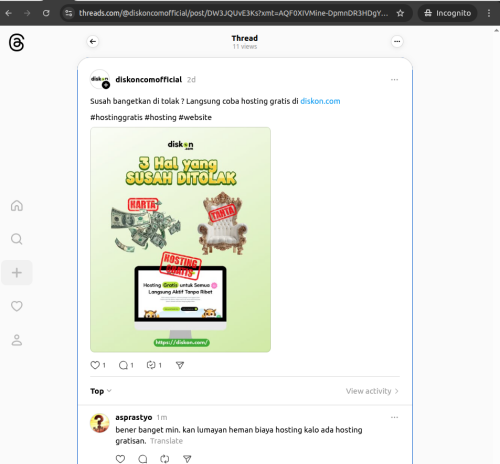Image resolution: width=500 pixels, height=464 pixels.
Task: Bookmark this page with star icon
Action: (400, 13)
